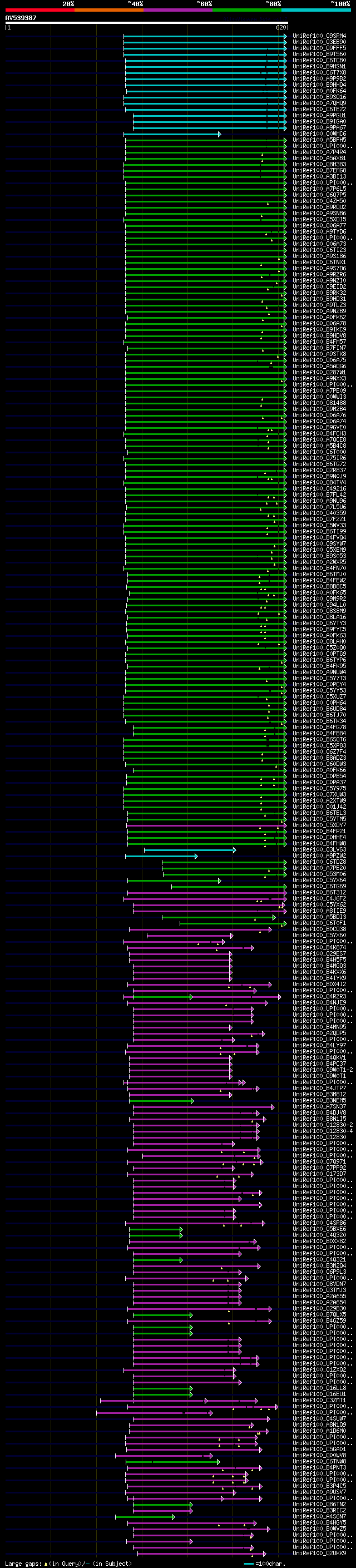Image resolution: width=356 pixels, height=1568 pixels.
Task: Click the white query sequence bar
Action: [x=147, y=22]
